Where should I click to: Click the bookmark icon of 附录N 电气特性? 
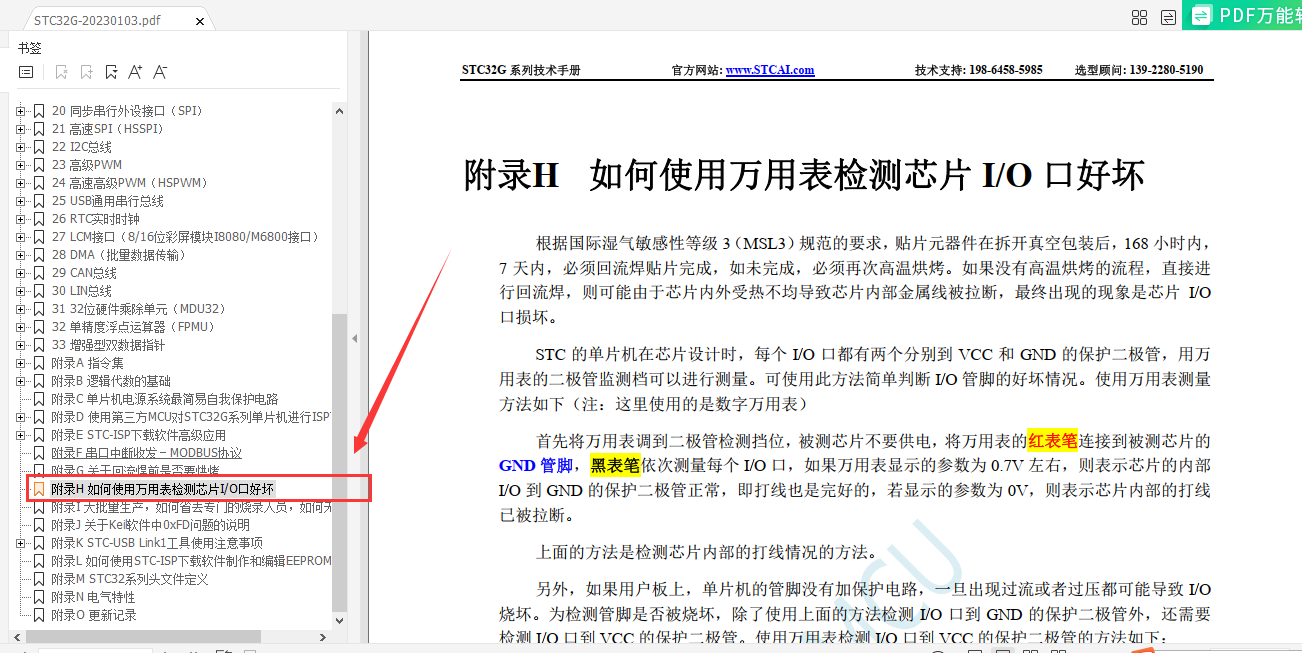tap(39, 597)
